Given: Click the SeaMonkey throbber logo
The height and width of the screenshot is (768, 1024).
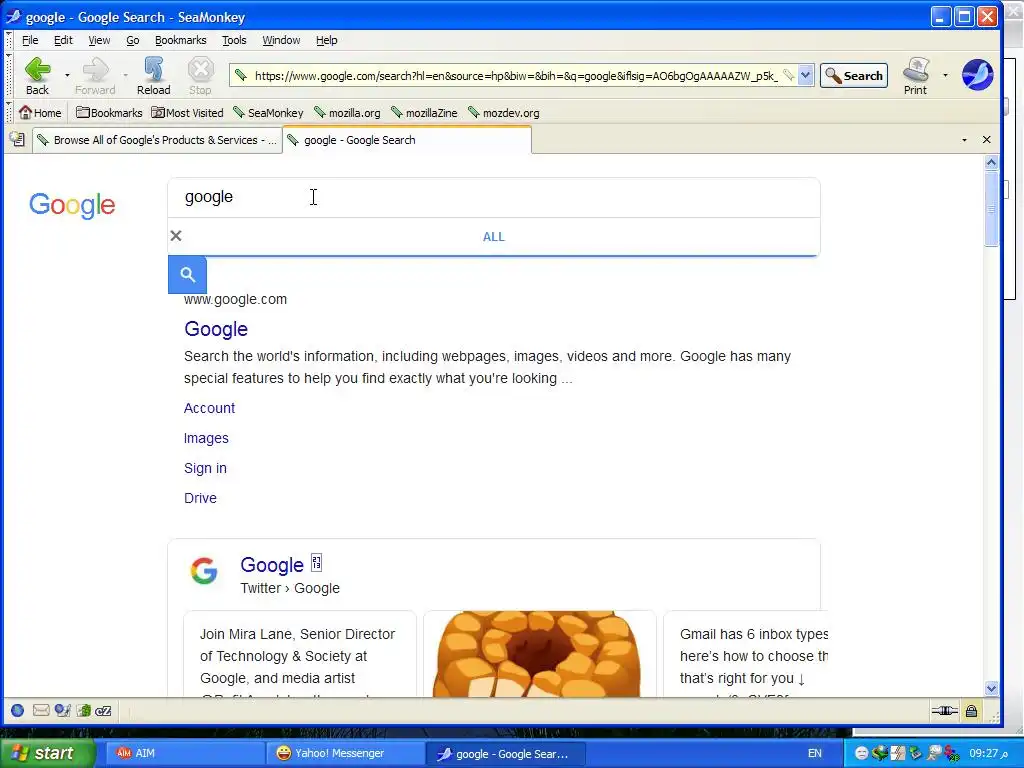Looking at the screenshot, I should (978, 74).
